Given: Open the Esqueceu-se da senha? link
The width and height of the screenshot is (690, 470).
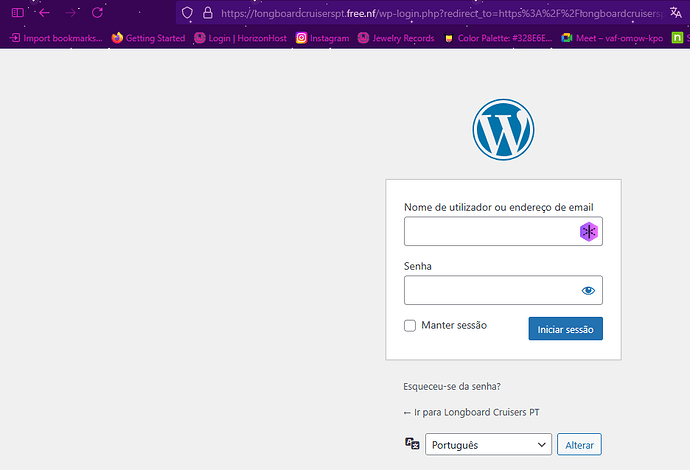Looking at the screenshot, I should tap(452, 386).
